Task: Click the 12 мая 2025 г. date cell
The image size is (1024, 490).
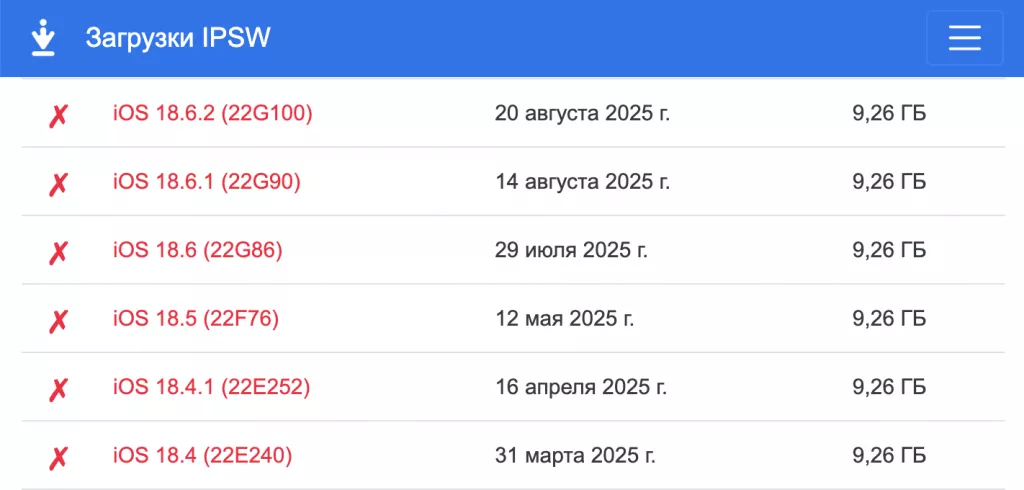Action: click(565, 319)
